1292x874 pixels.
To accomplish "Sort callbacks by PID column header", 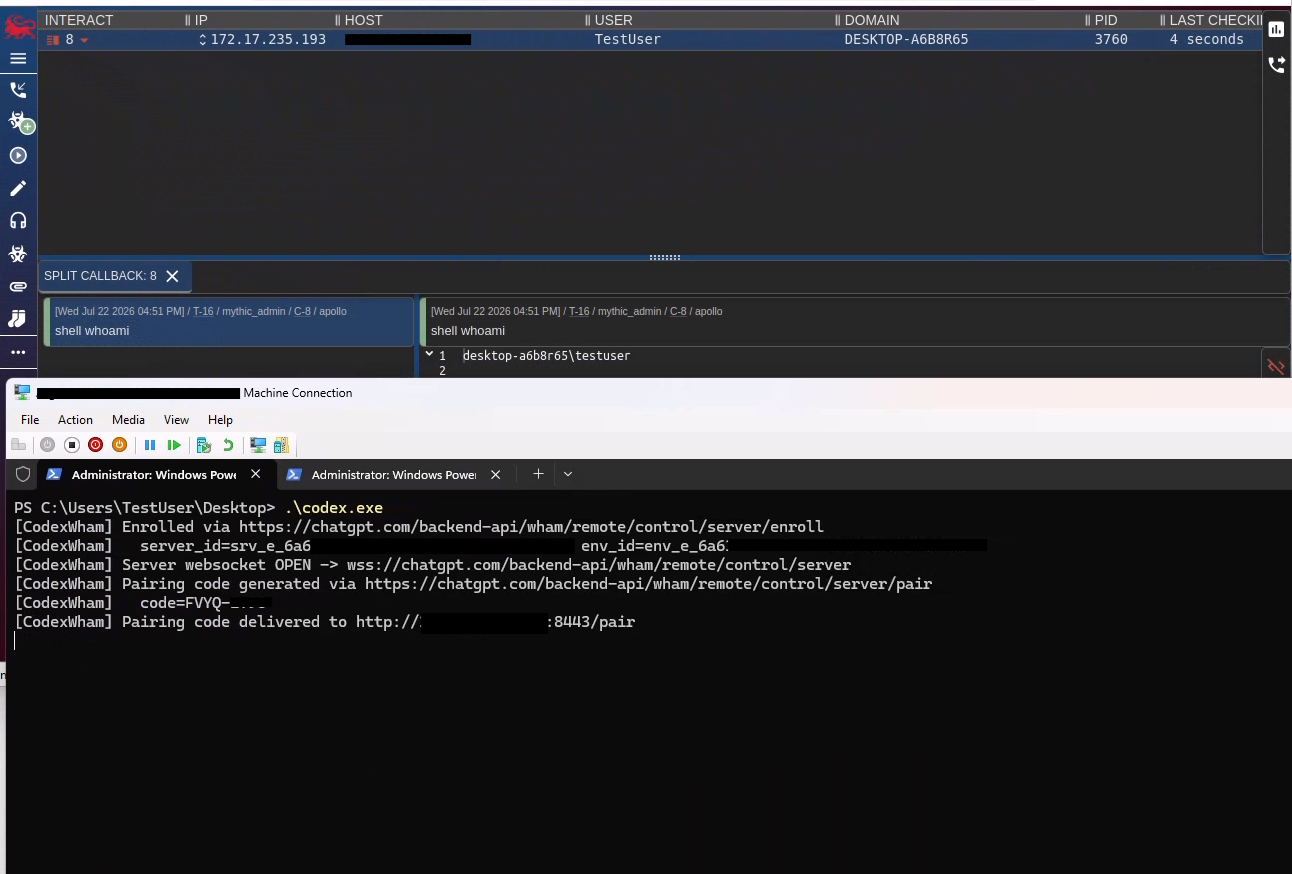I will pyautogui.click(x=1106, y=20).
